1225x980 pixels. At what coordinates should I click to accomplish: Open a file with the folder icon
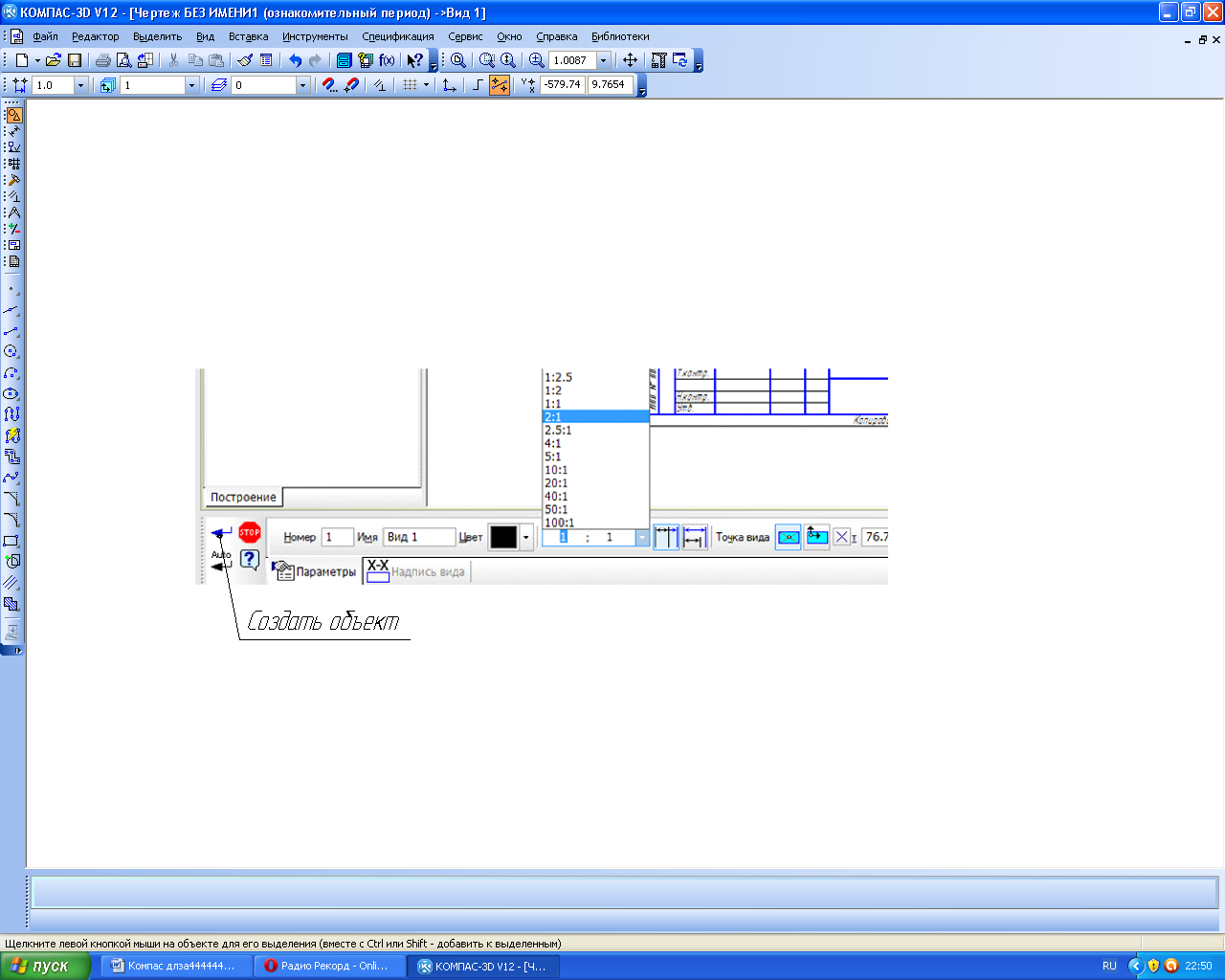54,60
